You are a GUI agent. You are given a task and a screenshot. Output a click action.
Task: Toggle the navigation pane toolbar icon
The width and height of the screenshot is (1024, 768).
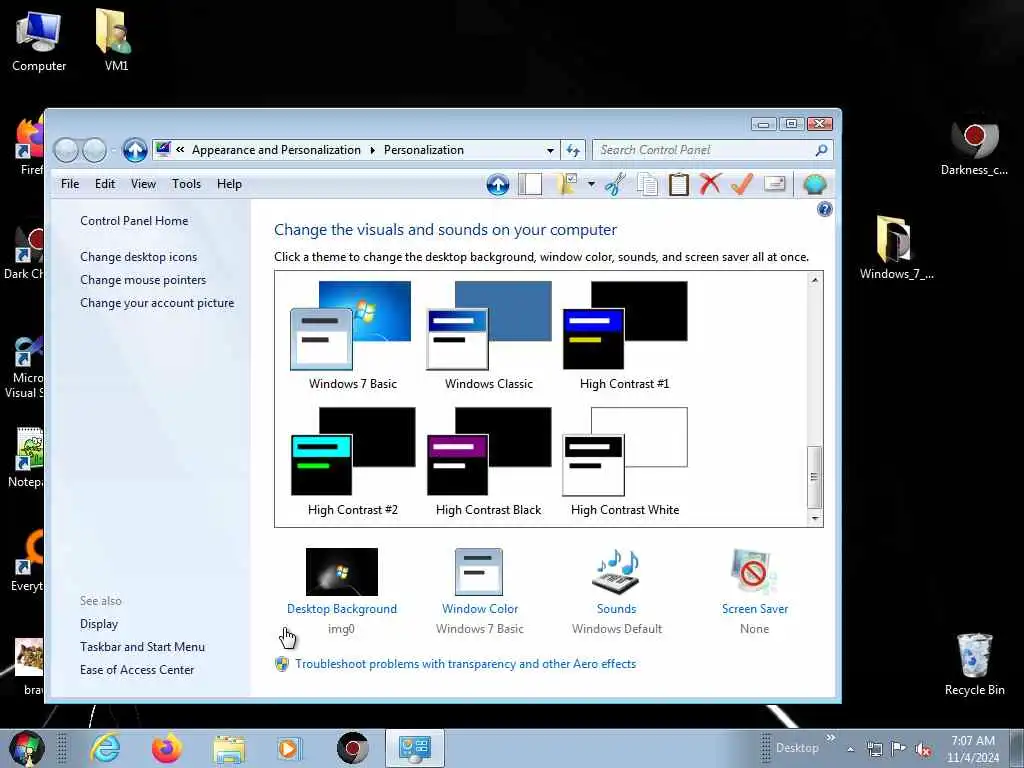[x=530, y=184]
